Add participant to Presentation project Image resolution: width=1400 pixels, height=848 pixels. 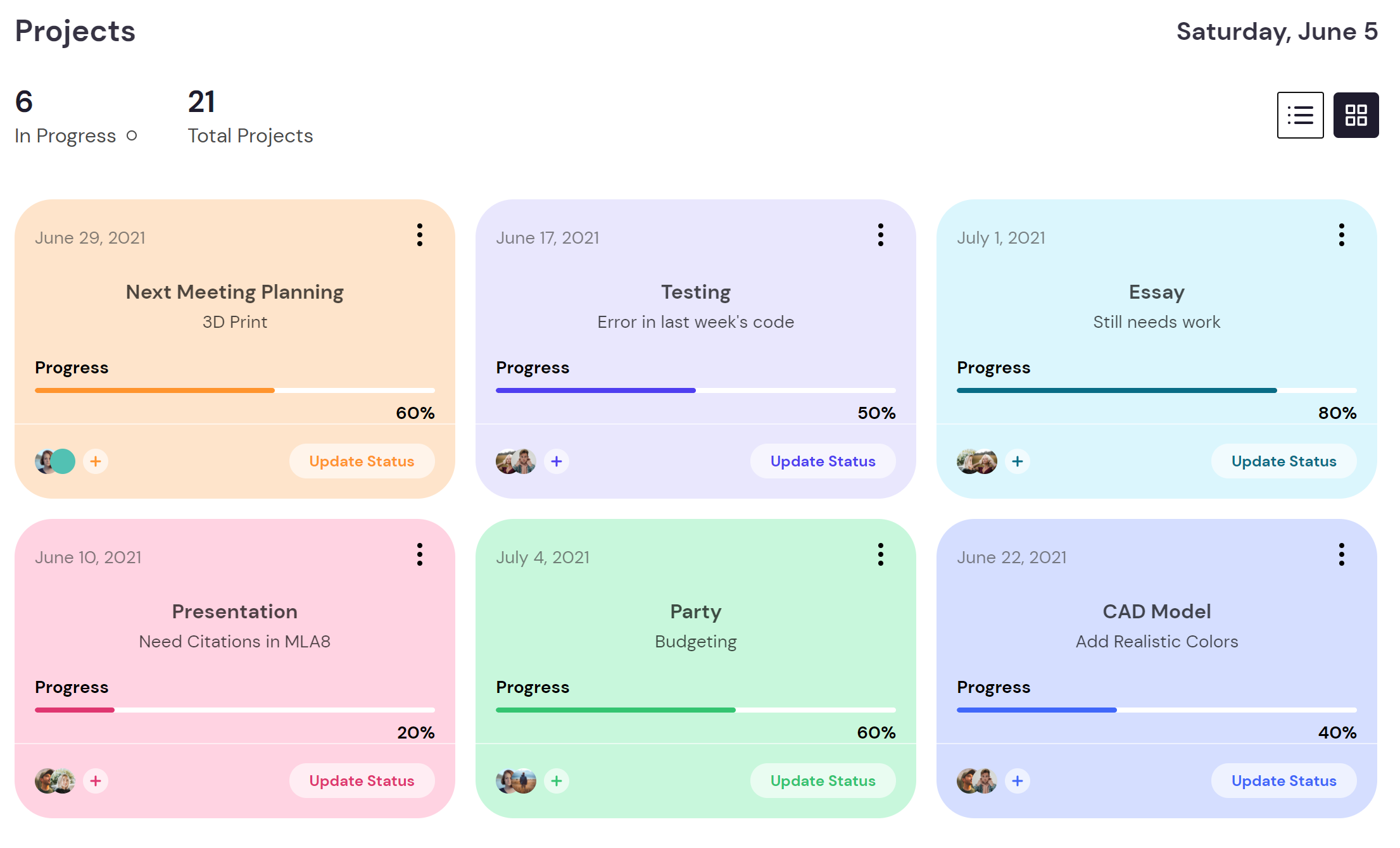click(x=96, y=781)
